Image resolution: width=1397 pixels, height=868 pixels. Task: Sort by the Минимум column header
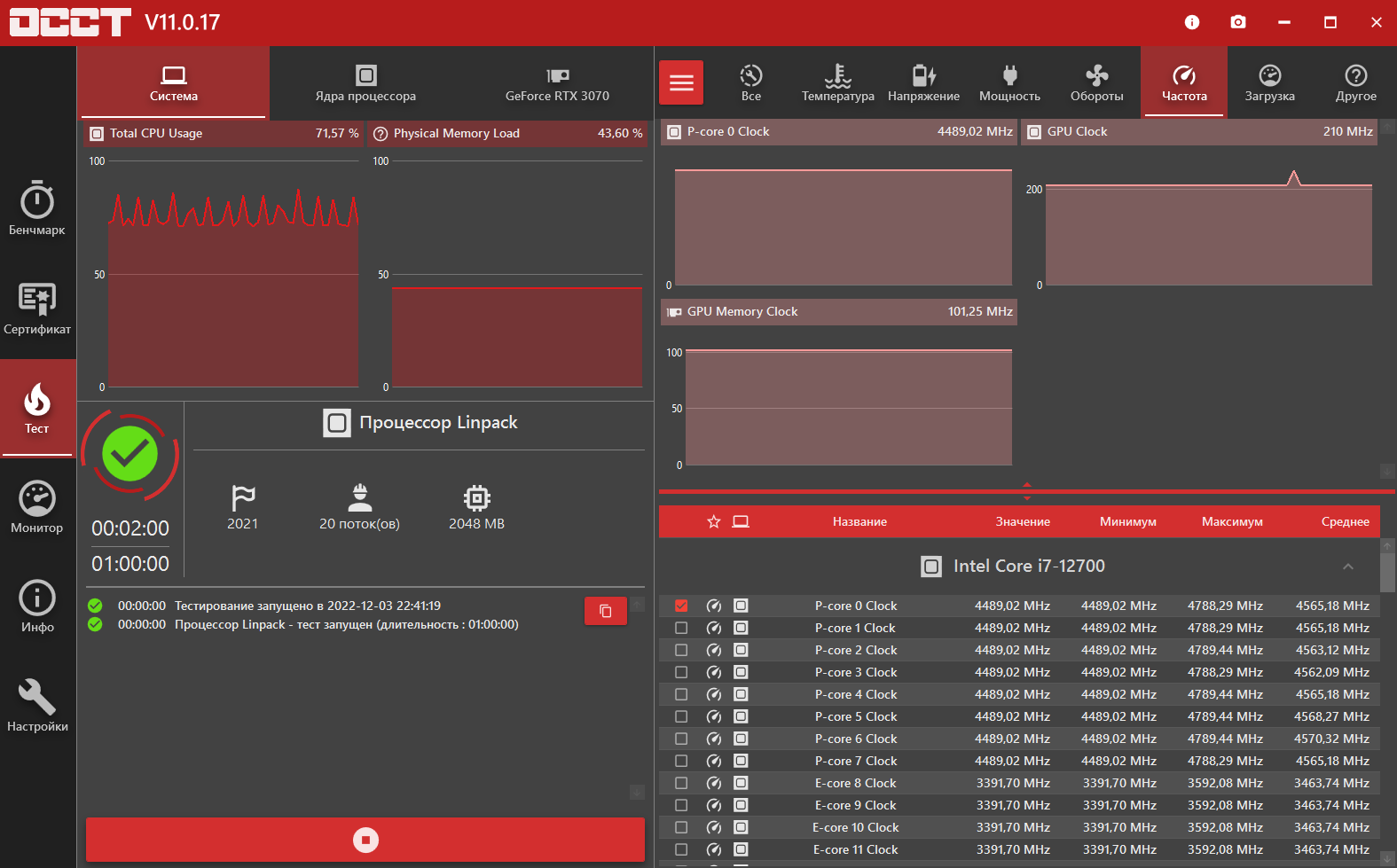pyautogui.click(x=1128, y=521)
